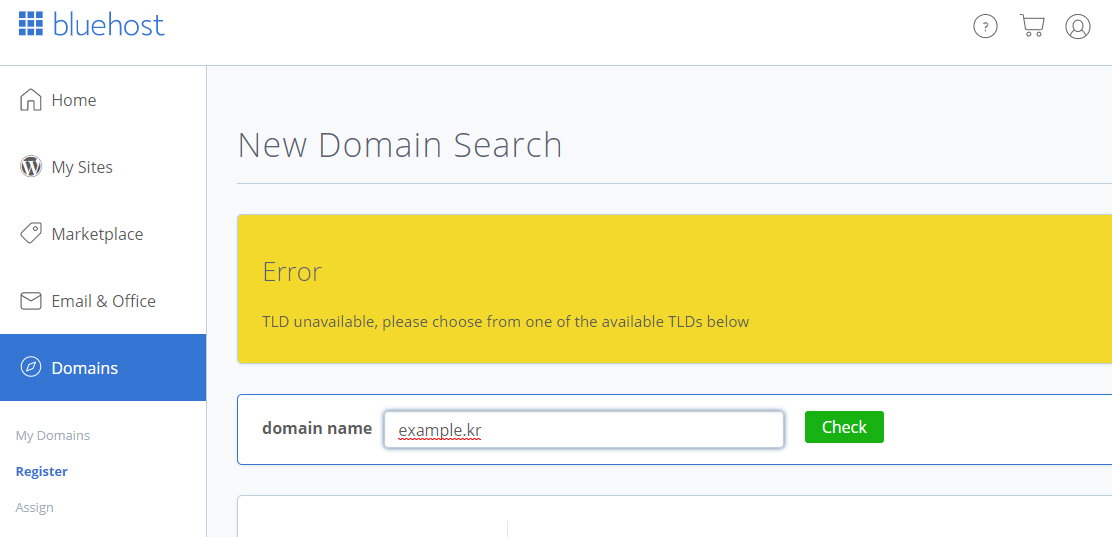Click the bluehost wordmark text
Viewport: 1112px width, 537px height.
tap(109, 24)
